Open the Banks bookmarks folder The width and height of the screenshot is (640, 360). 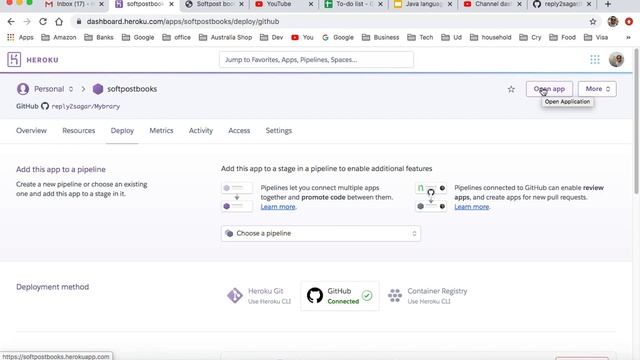pyautogui.click(x=99, y=37)
